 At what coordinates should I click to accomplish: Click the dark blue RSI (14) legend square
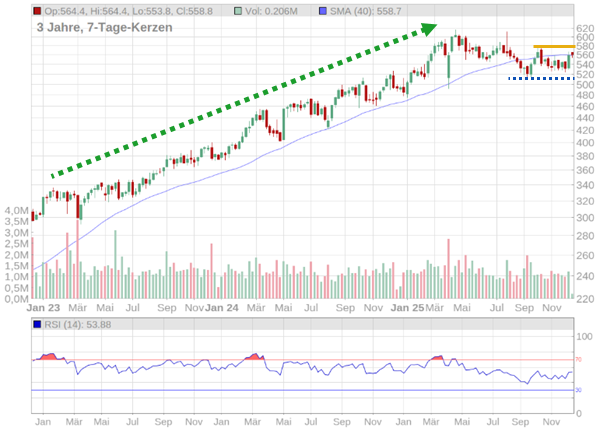[37, 324]
